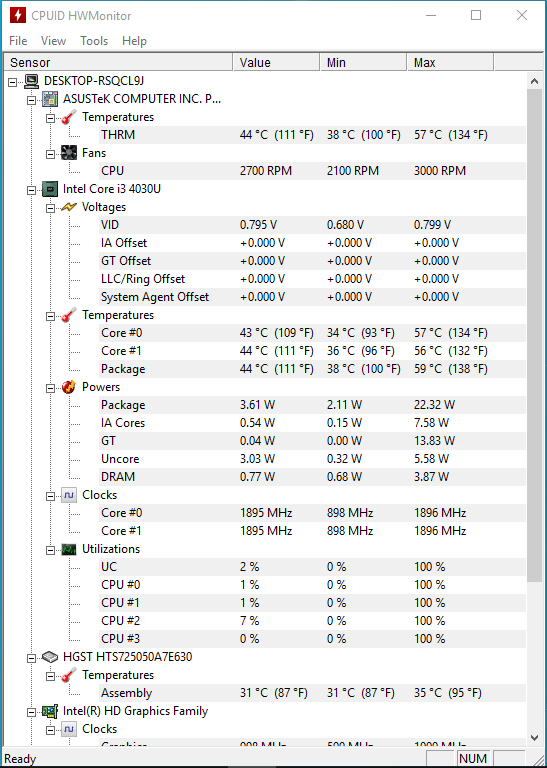
Task: Click the ASUSTeK motherboard icon
Action: 50,99
